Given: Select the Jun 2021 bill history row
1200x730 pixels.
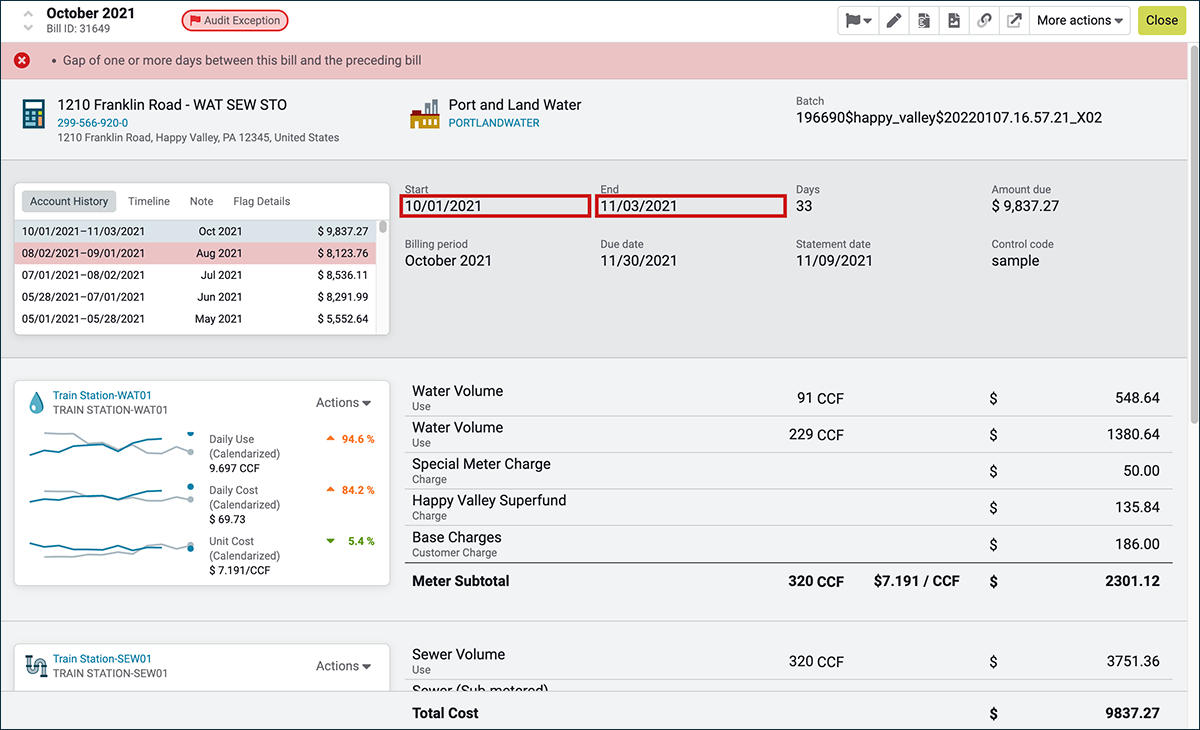Looking at the screenshot, I should click(195, 297).
